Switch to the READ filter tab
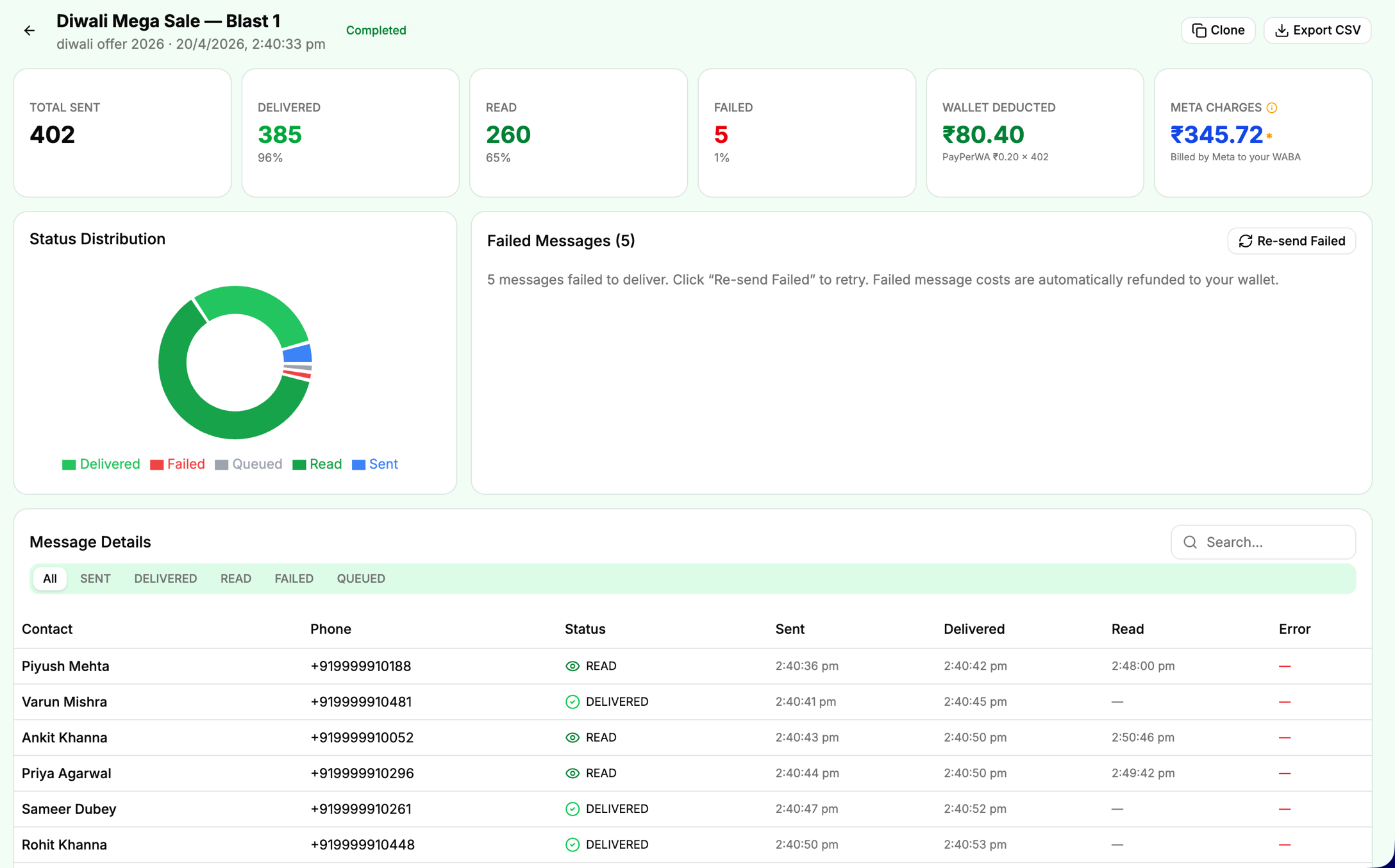The width and height of the screenshot is (1395, 868). [236, 578]
